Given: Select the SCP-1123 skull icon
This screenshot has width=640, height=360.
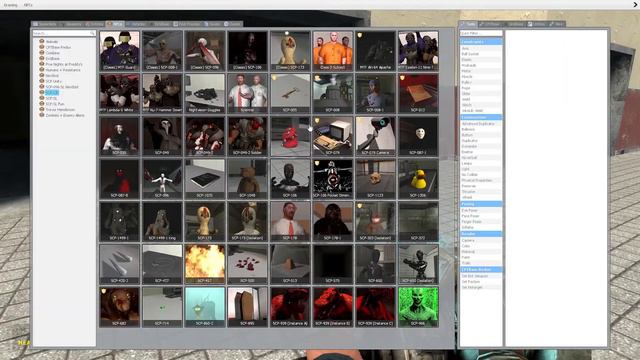Looking at the screenshot, I should pyautogui.click(x=376, y=178).
